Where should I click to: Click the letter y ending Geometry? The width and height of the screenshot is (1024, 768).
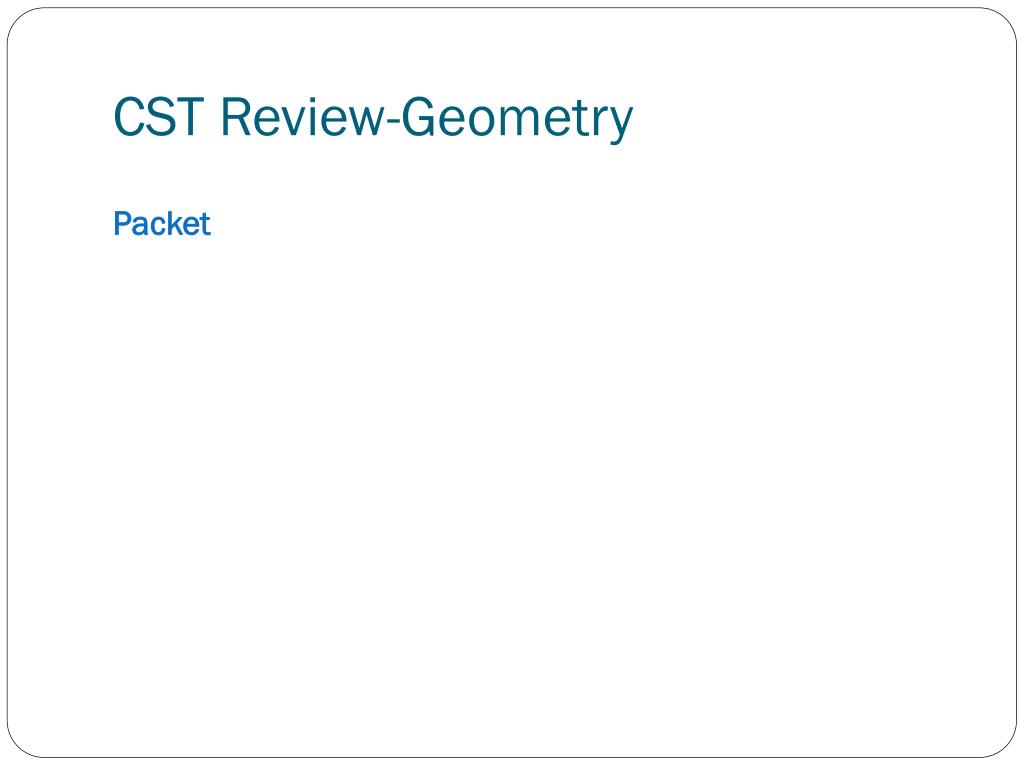coord(620,124)
